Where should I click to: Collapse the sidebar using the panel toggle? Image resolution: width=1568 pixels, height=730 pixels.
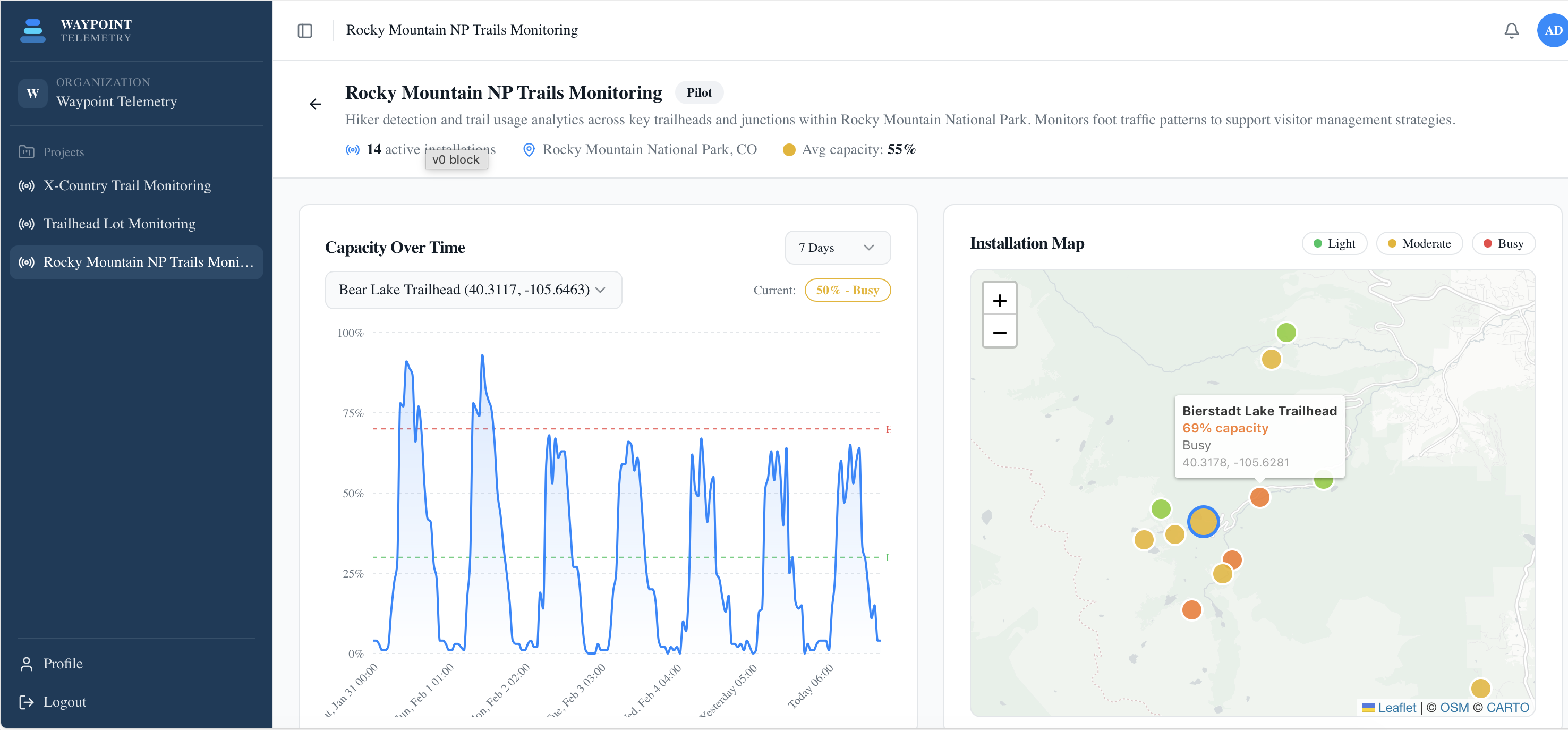[305, 30]
